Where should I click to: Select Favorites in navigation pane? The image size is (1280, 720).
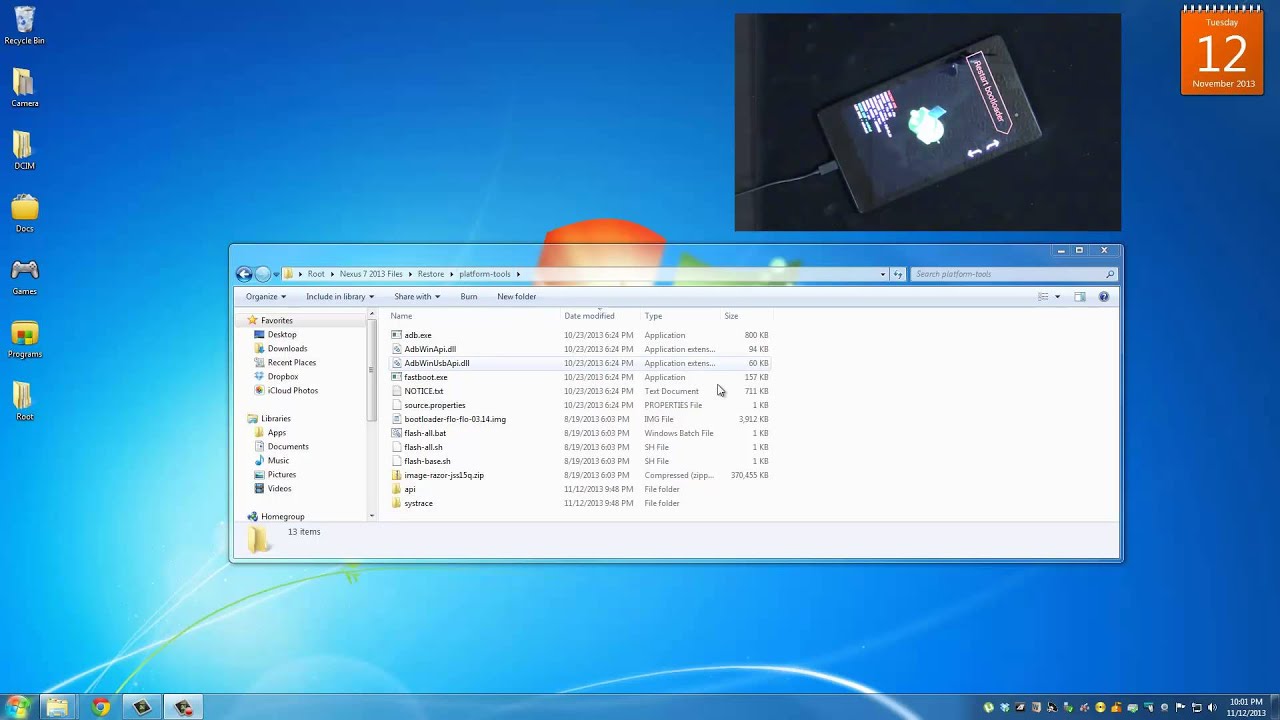click(276, 321)
